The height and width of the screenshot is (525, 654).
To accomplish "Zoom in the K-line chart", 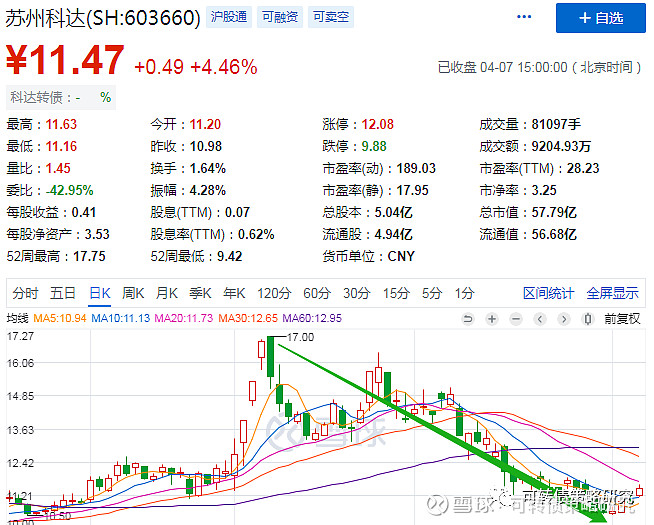I will 492,319.
